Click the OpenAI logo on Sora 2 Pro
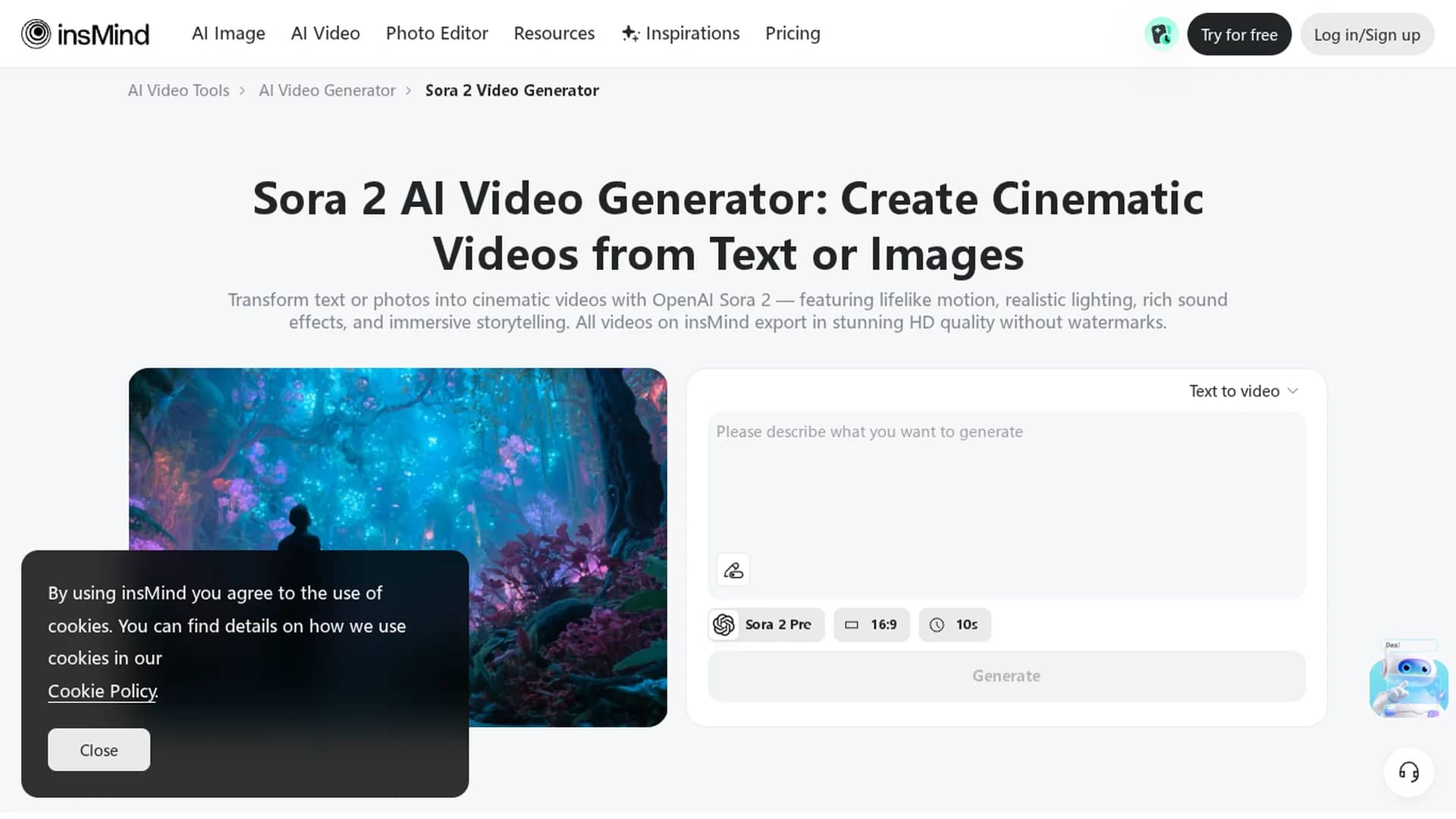1456x819 pixels. point(723,625)
